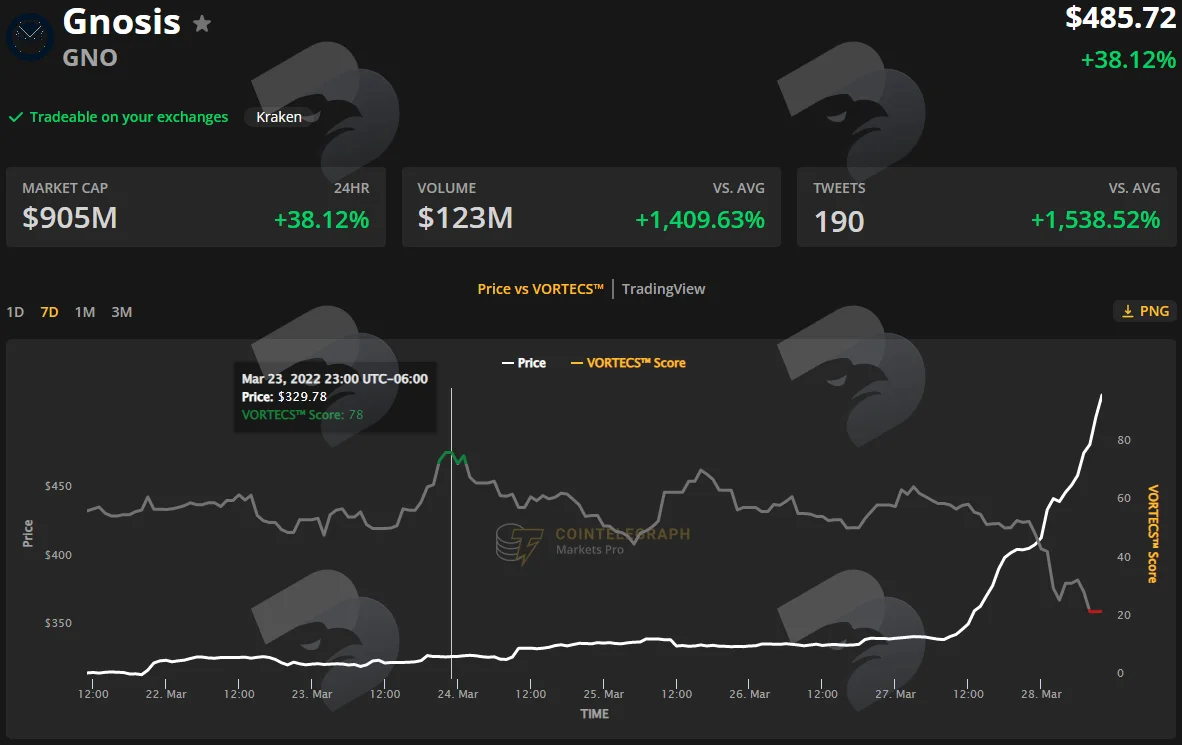The width and height of the screenshot is (1182, 745).
Task: Toggle the VORTECS Score legend entry
Action: coord(628,363)
